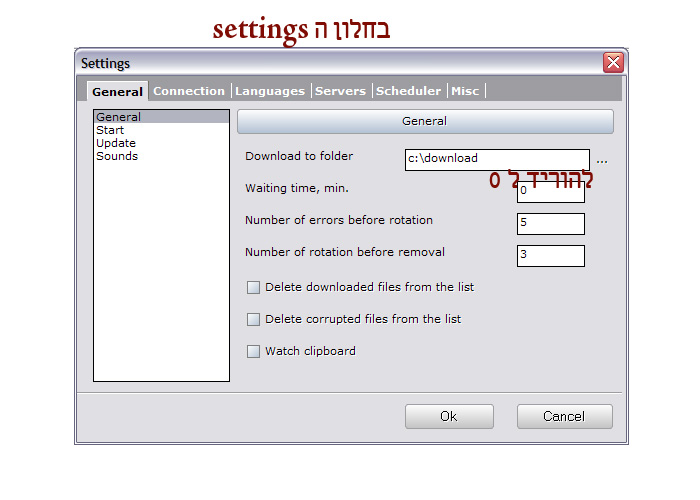The height and width of the screenshot is (500, 700).
Task: Click the Ok button
Action: (x=449, y=416)
